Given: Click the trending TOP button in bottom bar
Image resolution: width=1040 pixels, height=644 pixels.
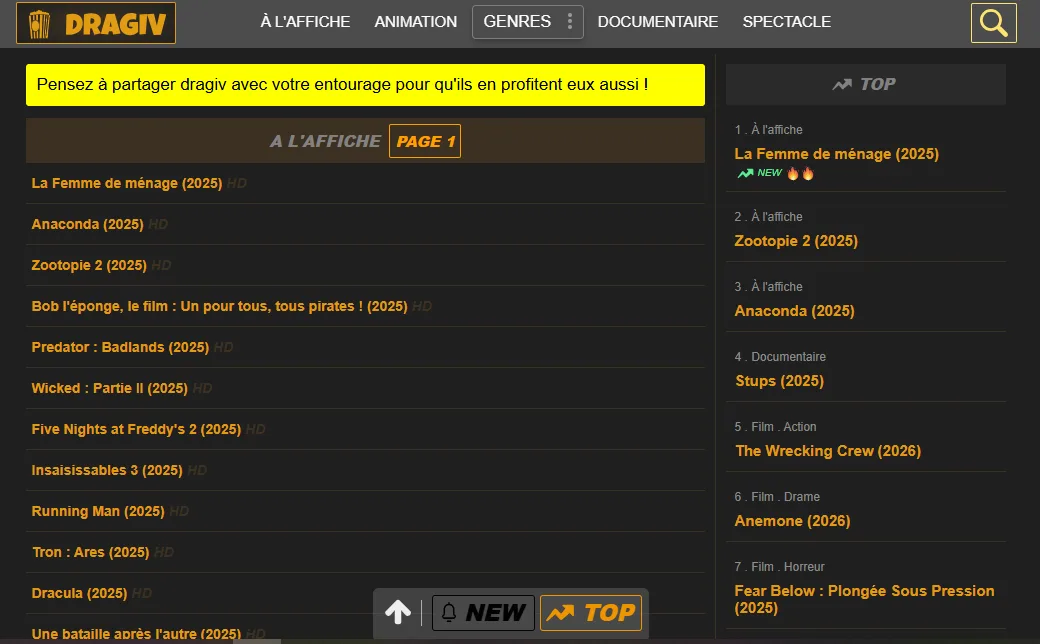Looking at the screenshot, I should [590, 613].
